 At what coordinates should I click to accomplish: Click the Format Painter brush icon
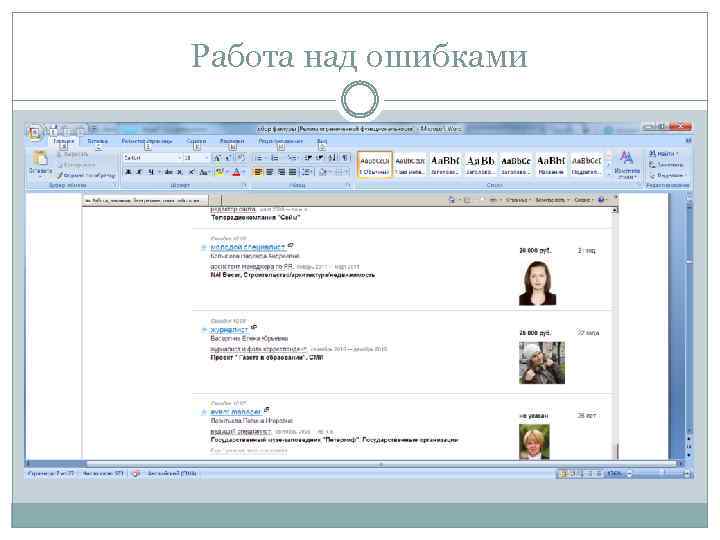point(60,175)
